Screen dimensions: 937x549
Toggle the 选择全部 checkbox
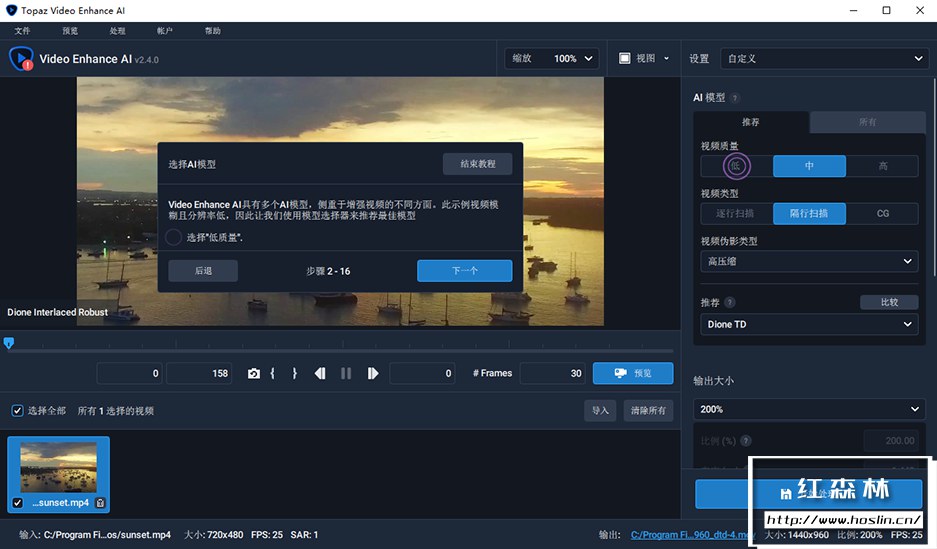pyautogui.click(x=17, y=410)
